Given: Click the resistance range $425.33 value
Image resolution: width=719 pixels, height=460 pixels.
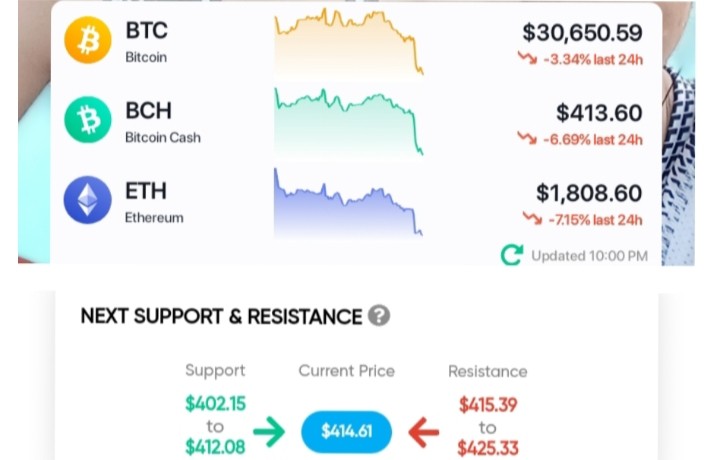Looking at the screenshot, I should [488, 448].
